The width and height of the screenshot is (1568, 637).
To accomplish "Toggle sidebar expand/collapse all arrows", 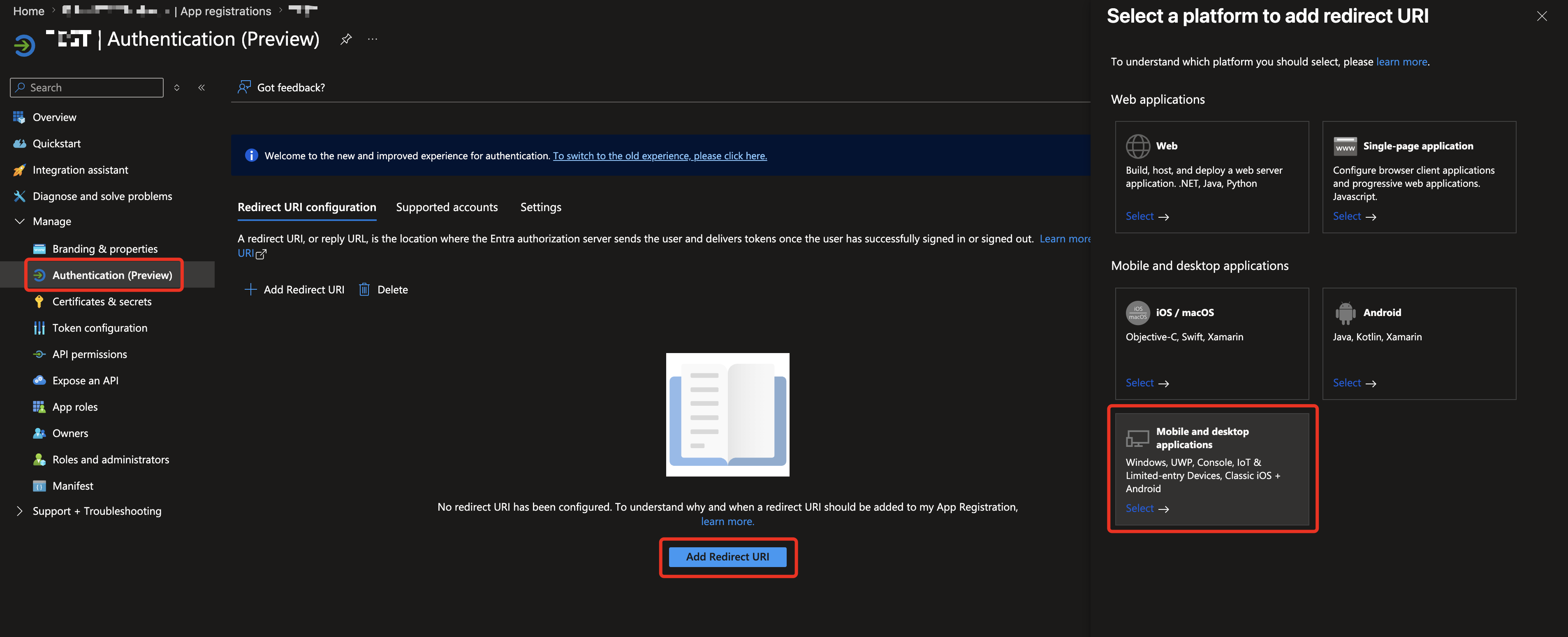I will [x=176, y=88].
